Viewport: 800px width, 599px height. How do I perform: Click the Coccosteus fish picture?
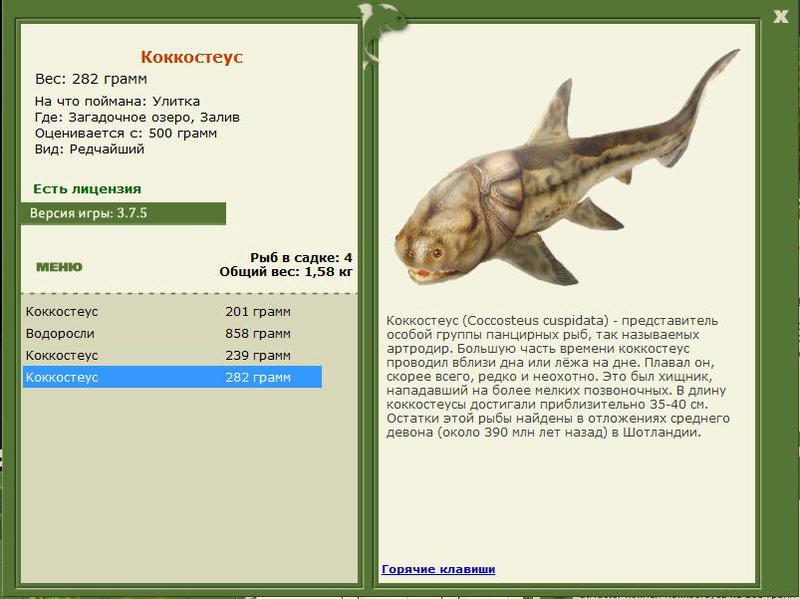(x=566, y=168)
